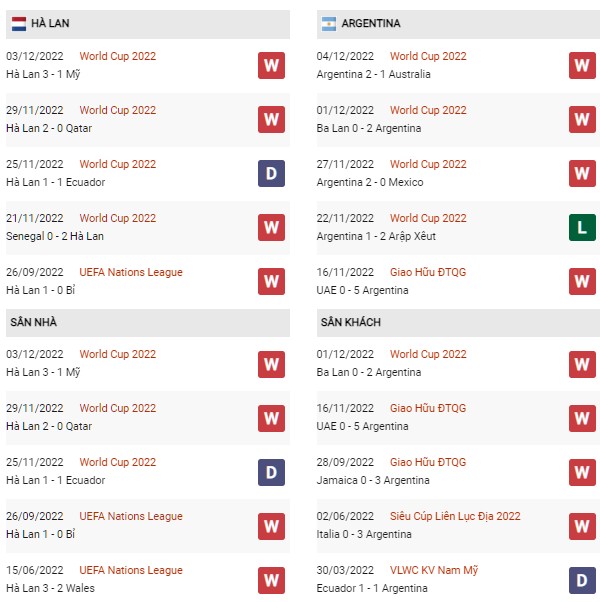Click the W badge for Hà Lan 3-1 Mỹ in the top list
This screenshot has height=602, width=600.
[x=271, y=66]
